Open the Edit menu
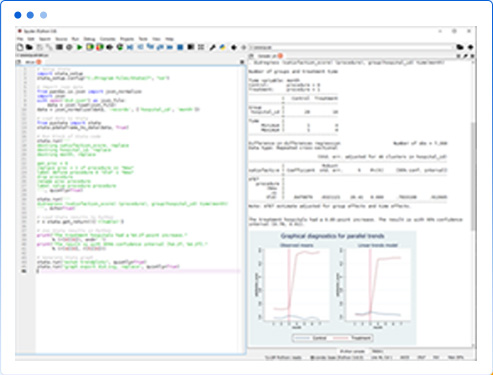The width and height of the screenshot is (493, 375). (31, 39)
